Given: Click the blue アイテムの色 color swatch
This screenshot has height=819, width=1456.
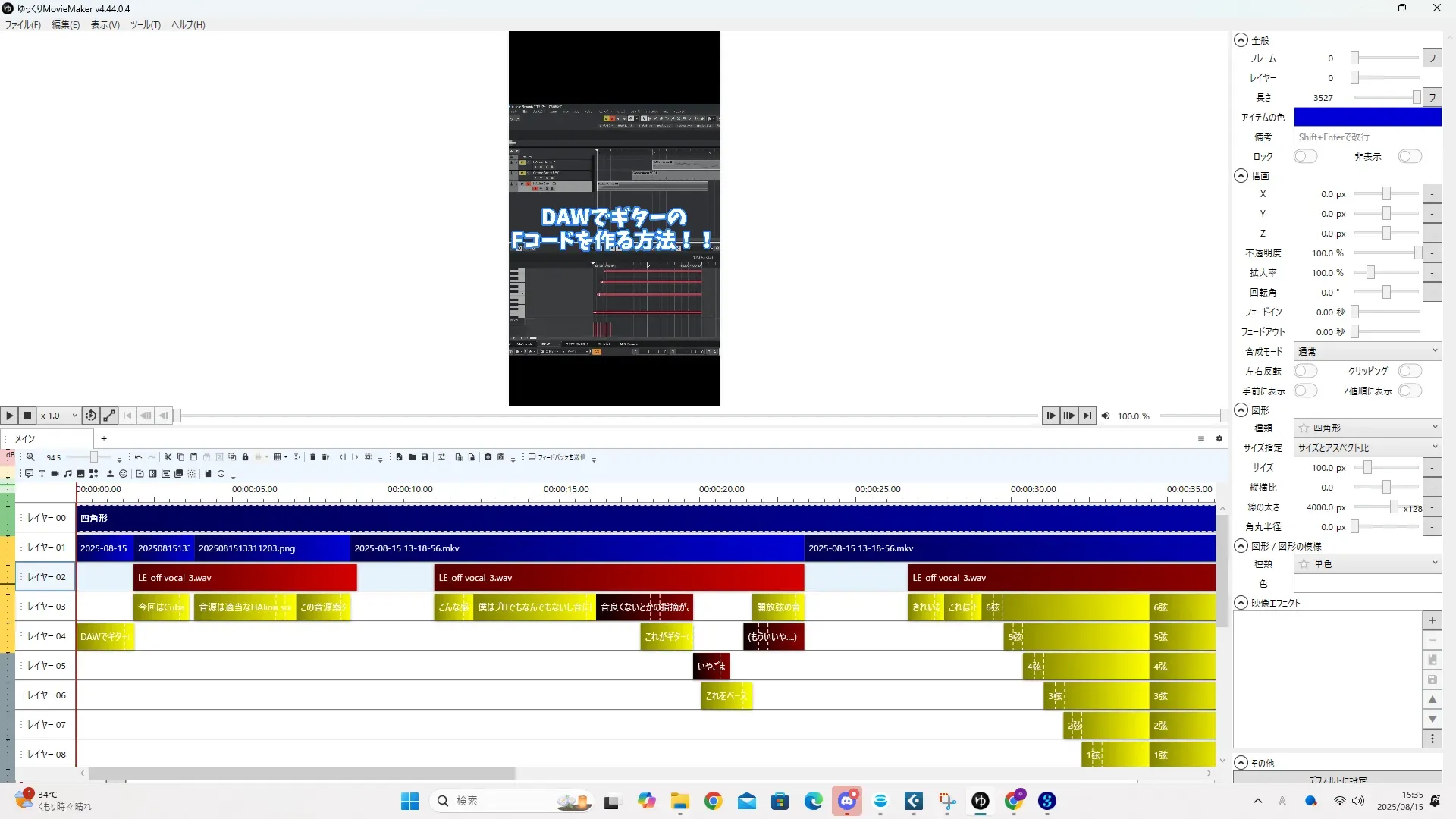Looking at the screenshot, I should coord(1367,117).
